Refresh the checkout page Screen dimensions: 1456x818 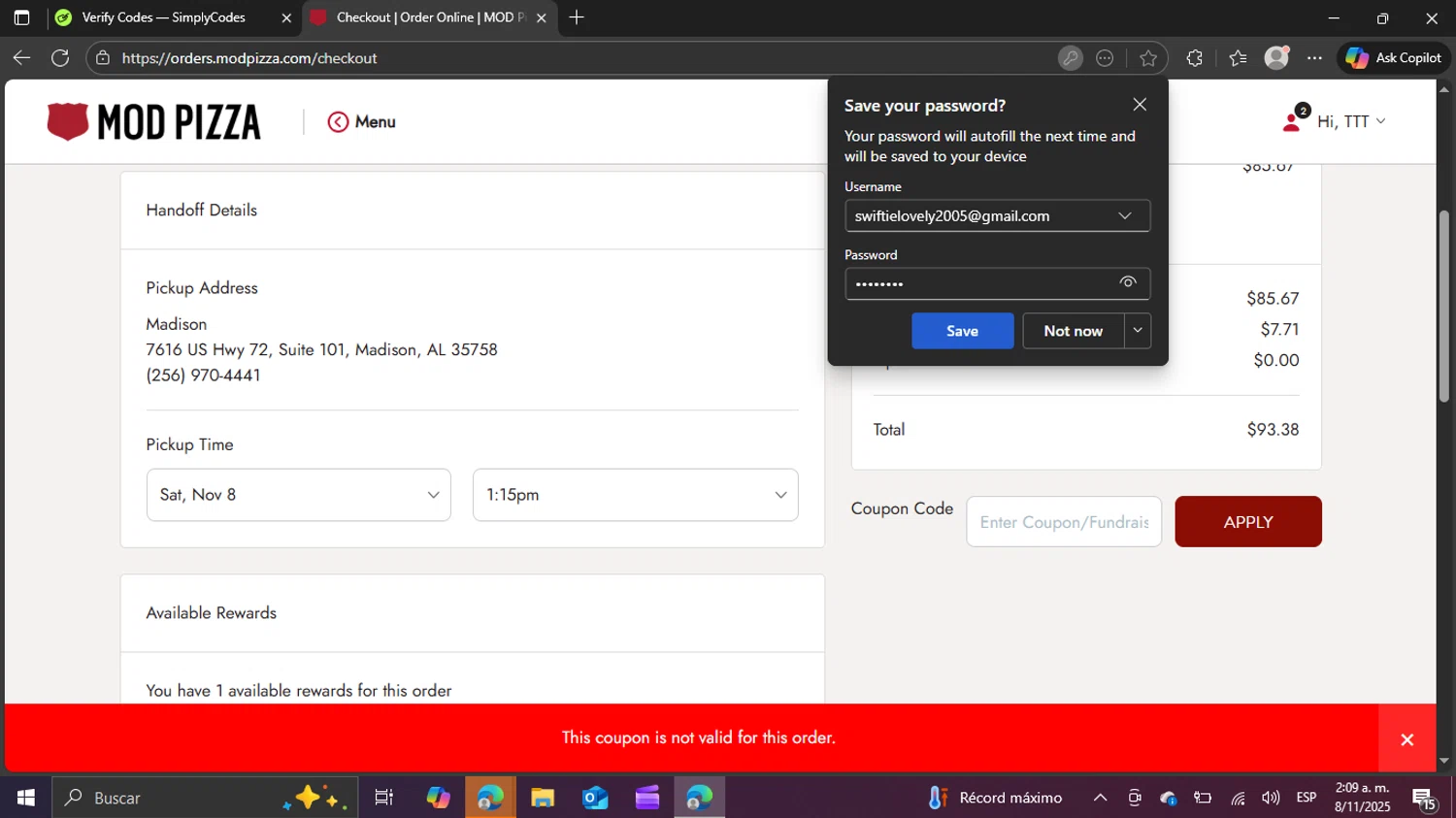60,58
